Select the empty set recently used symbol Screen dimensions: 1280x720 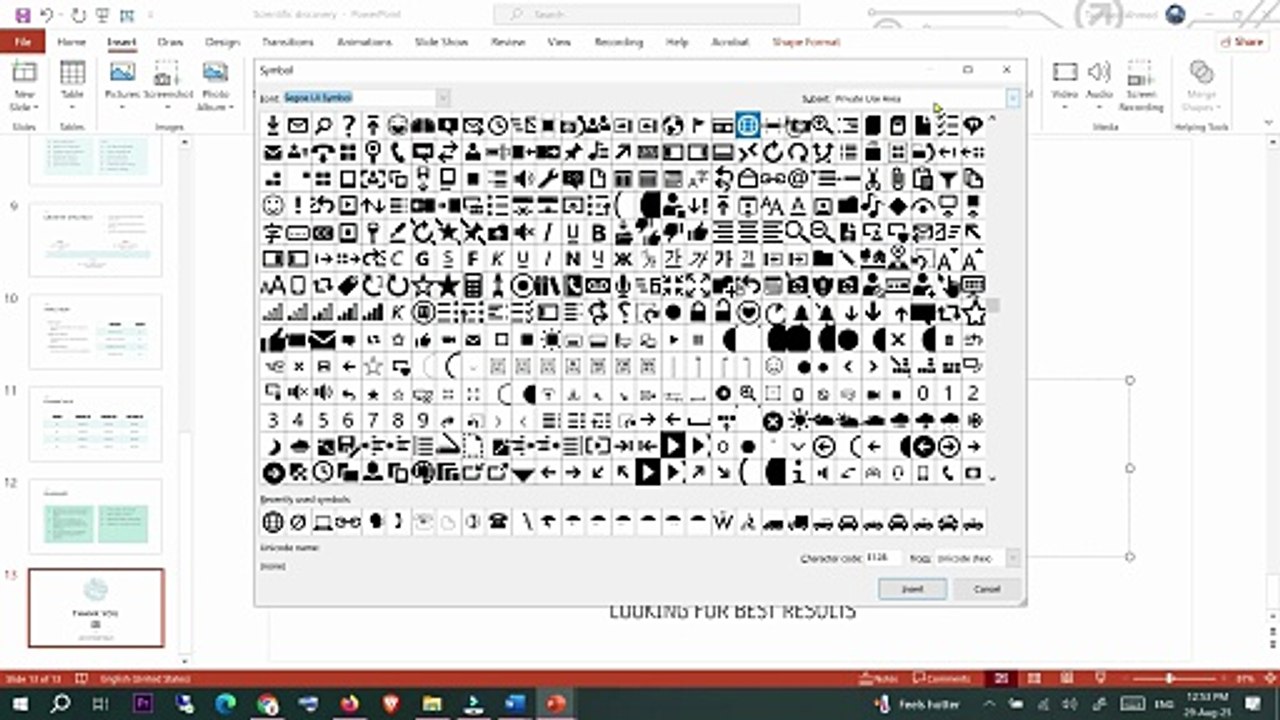[x=298, y=521]
